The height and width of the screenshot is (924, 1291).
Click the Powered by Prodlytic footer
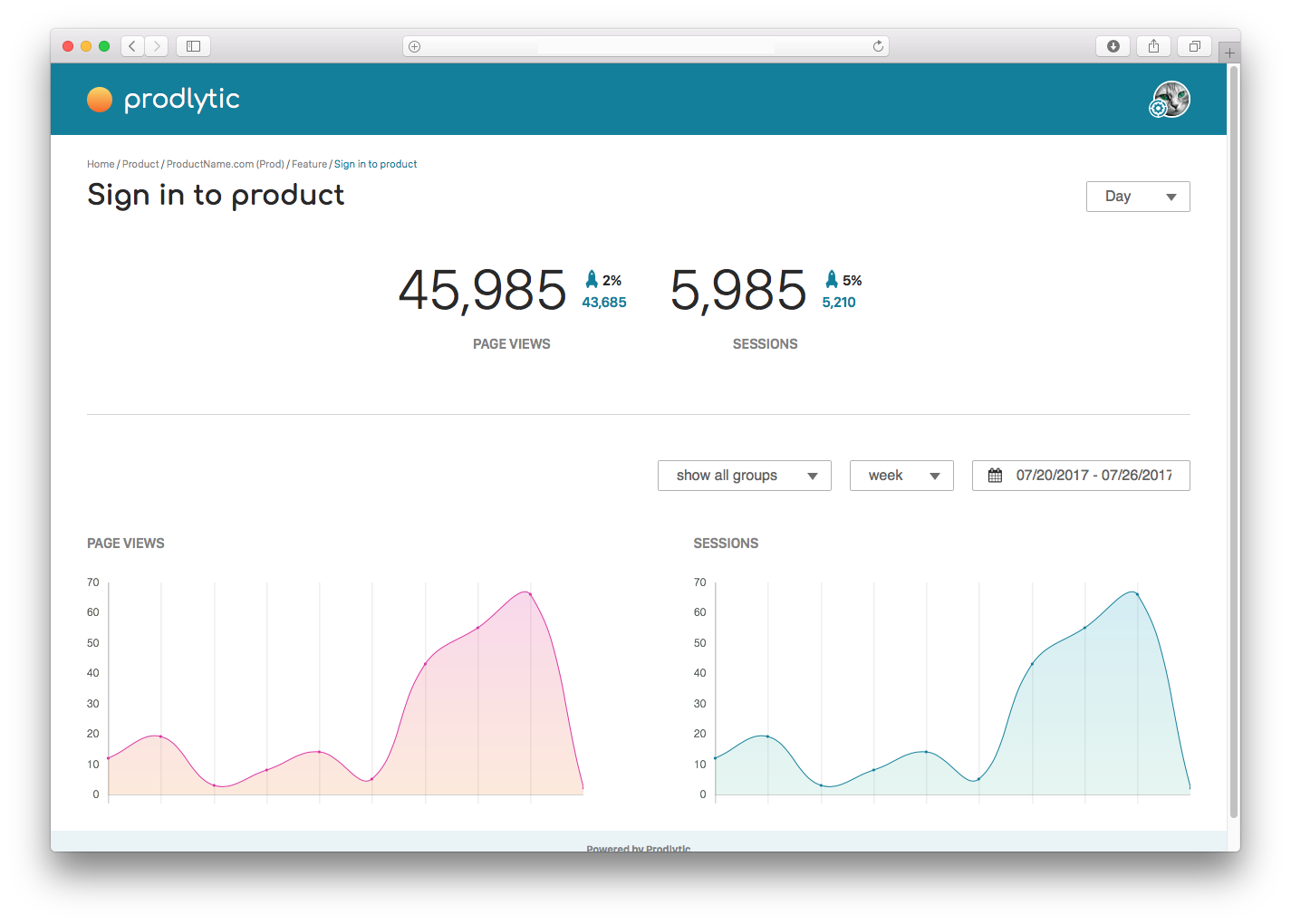point(638,849)
